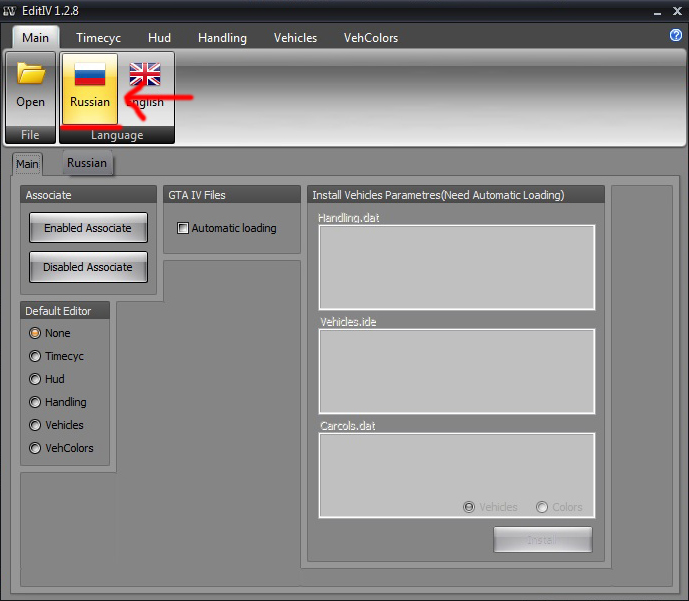This screenshot has height=601, width=689.
Task: Click inside the Vehicles.ide text area
Action: pos(457,372)
